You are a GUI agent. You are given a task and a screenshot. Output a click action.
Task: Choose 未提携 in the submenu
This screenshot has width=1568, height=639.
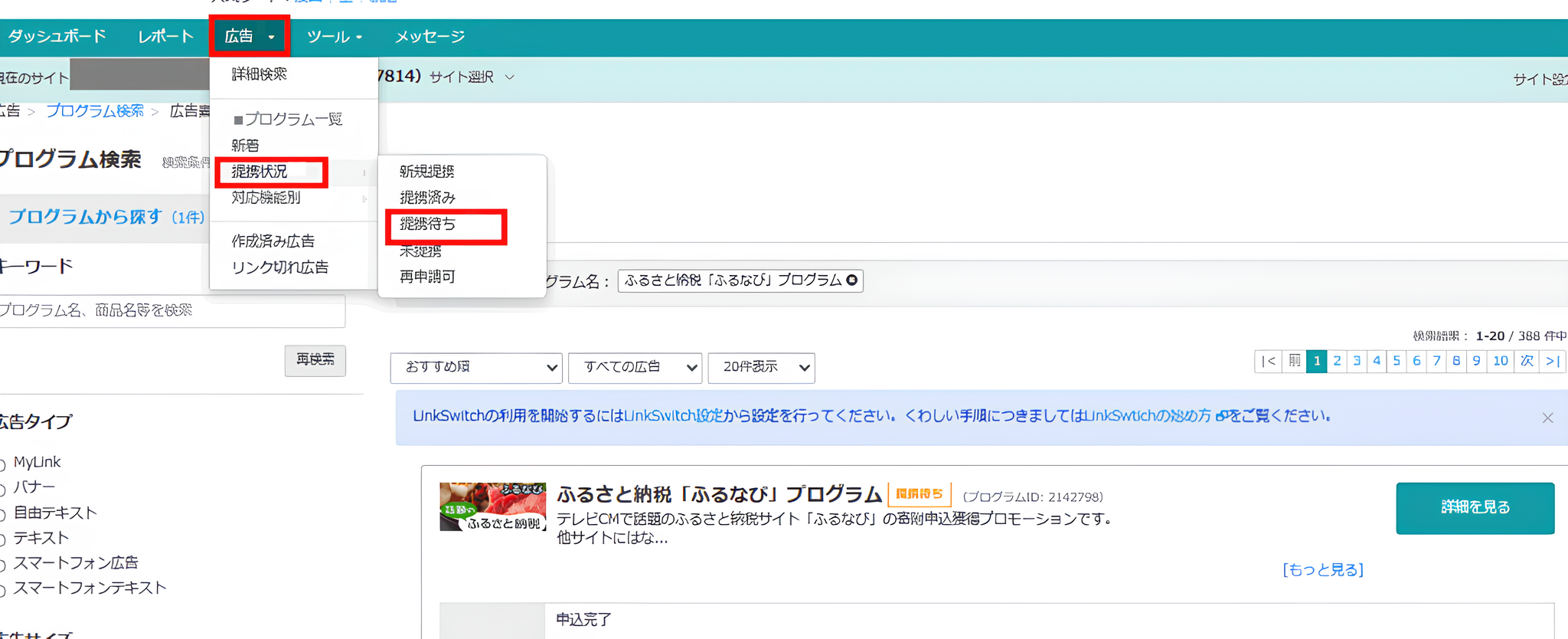point(420,251)
